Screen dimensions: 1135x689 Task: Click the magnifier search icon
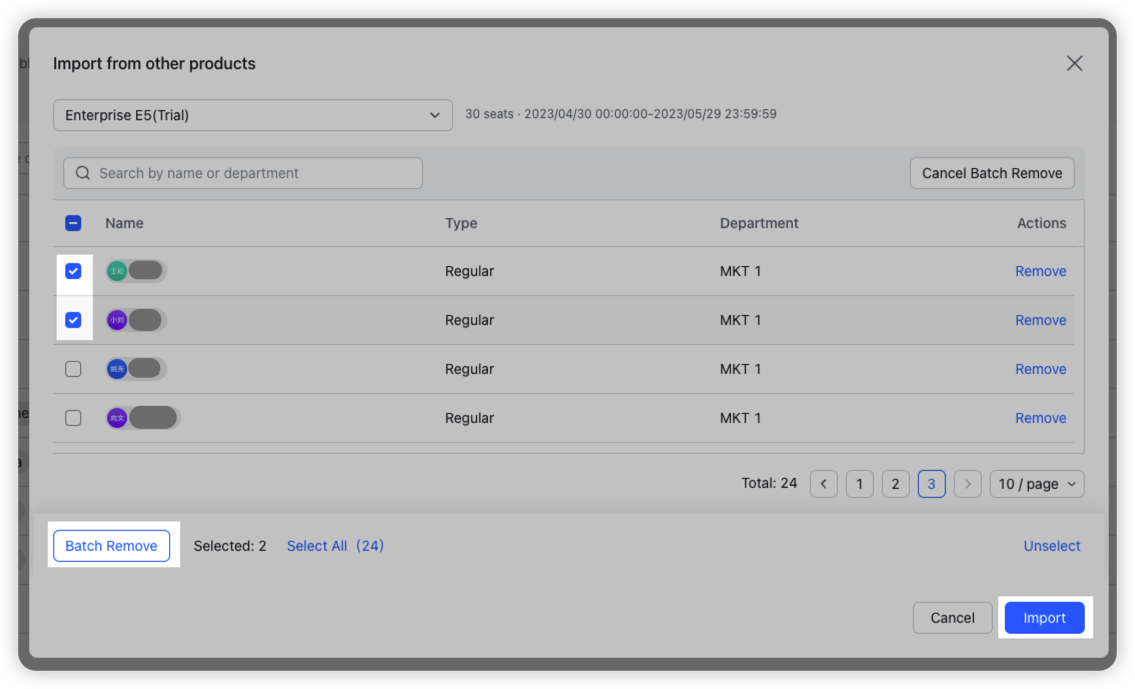[83, 173]
